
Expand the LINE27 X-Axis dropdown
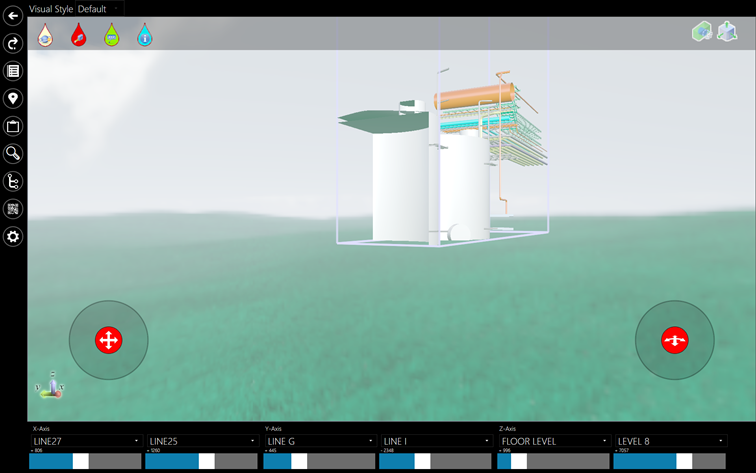click(86, 441)
